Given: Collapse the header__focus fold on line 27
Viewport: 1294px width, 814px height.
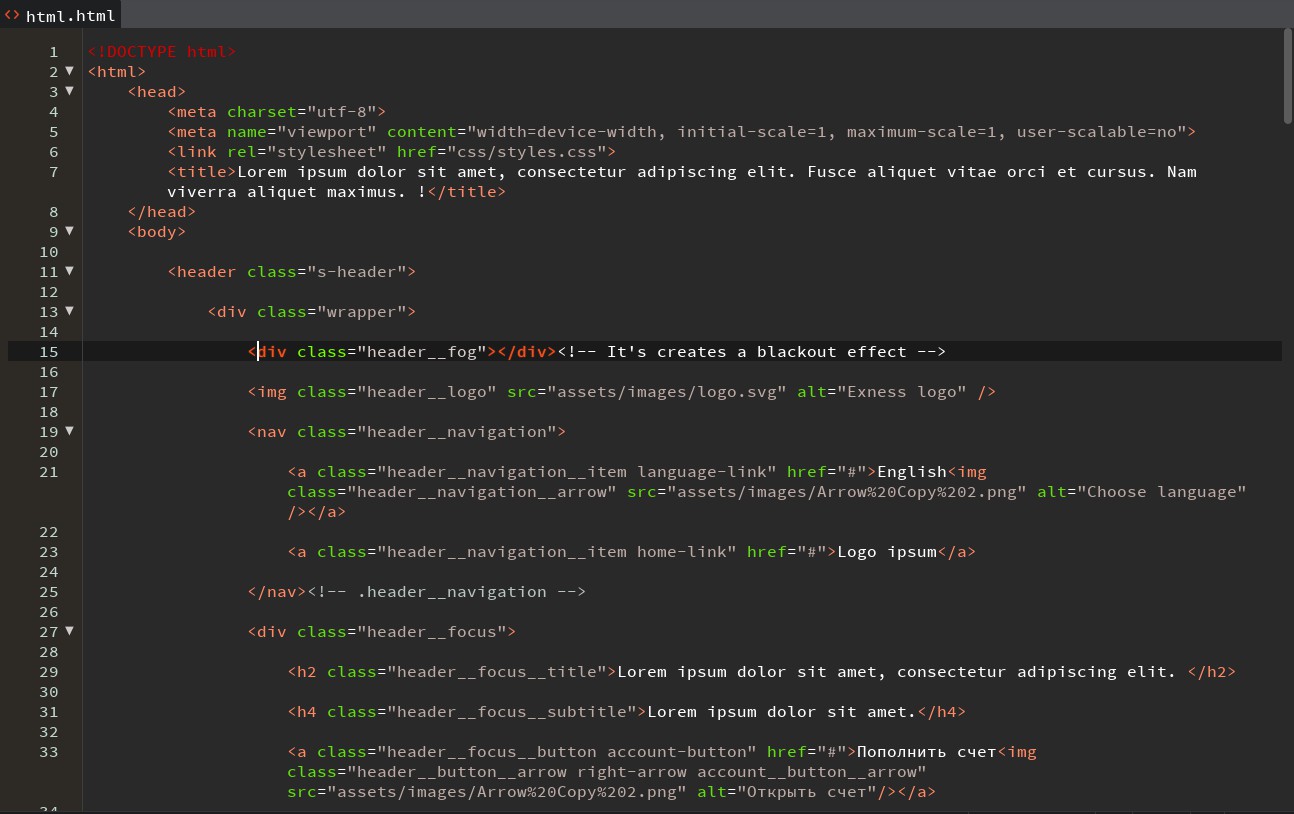Looking at the screenshot, I should coord(69,631).
